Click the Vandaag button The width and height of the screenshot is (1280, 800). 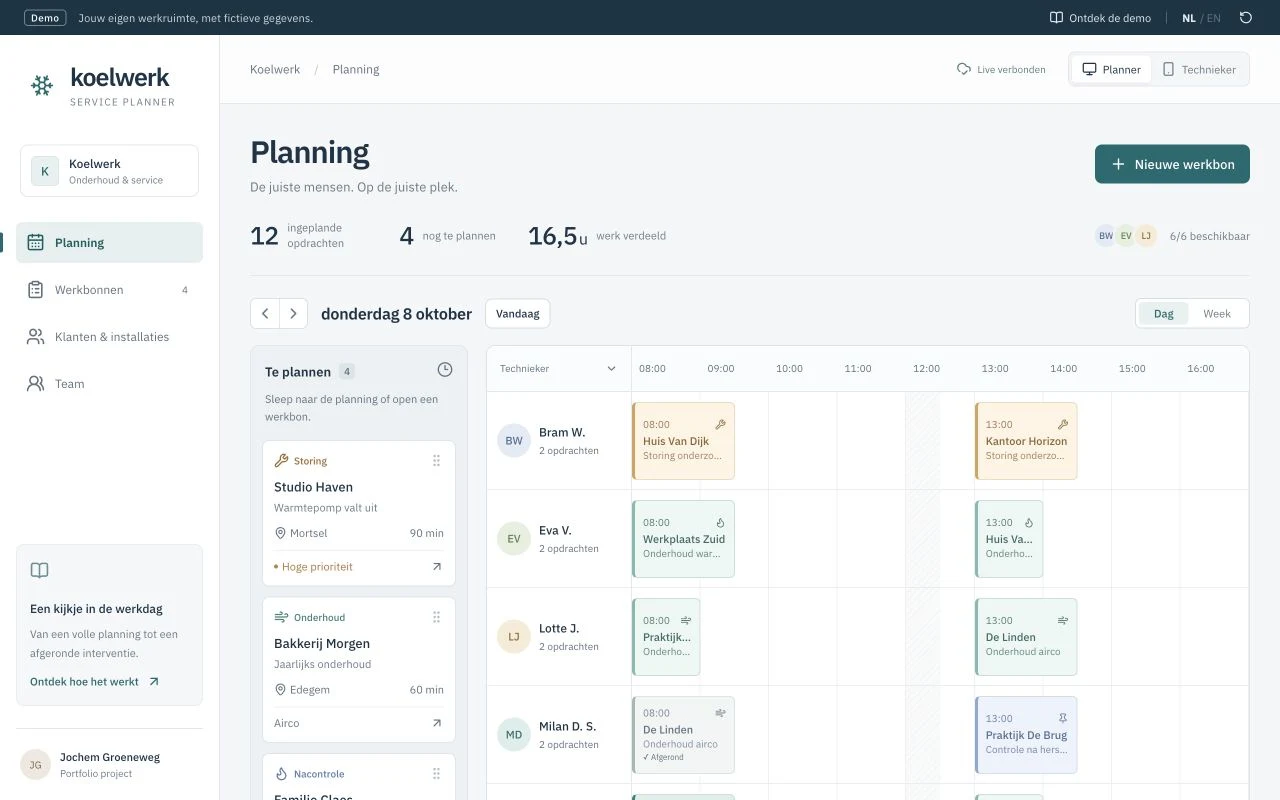pos(517,314)
